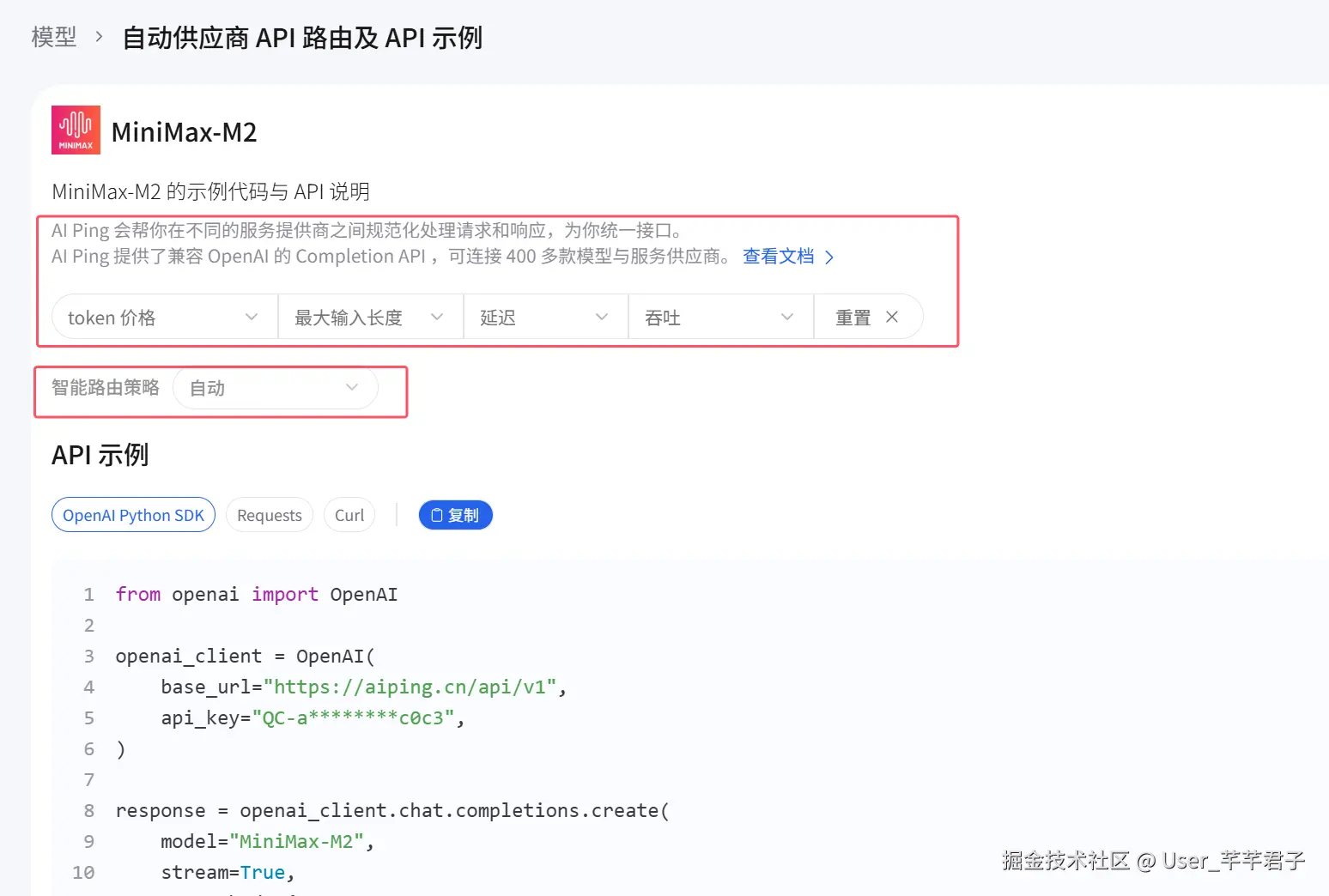Open the 最大输入长度 dropdown
The image size is (1329, 896).
(x=371, y=317)
